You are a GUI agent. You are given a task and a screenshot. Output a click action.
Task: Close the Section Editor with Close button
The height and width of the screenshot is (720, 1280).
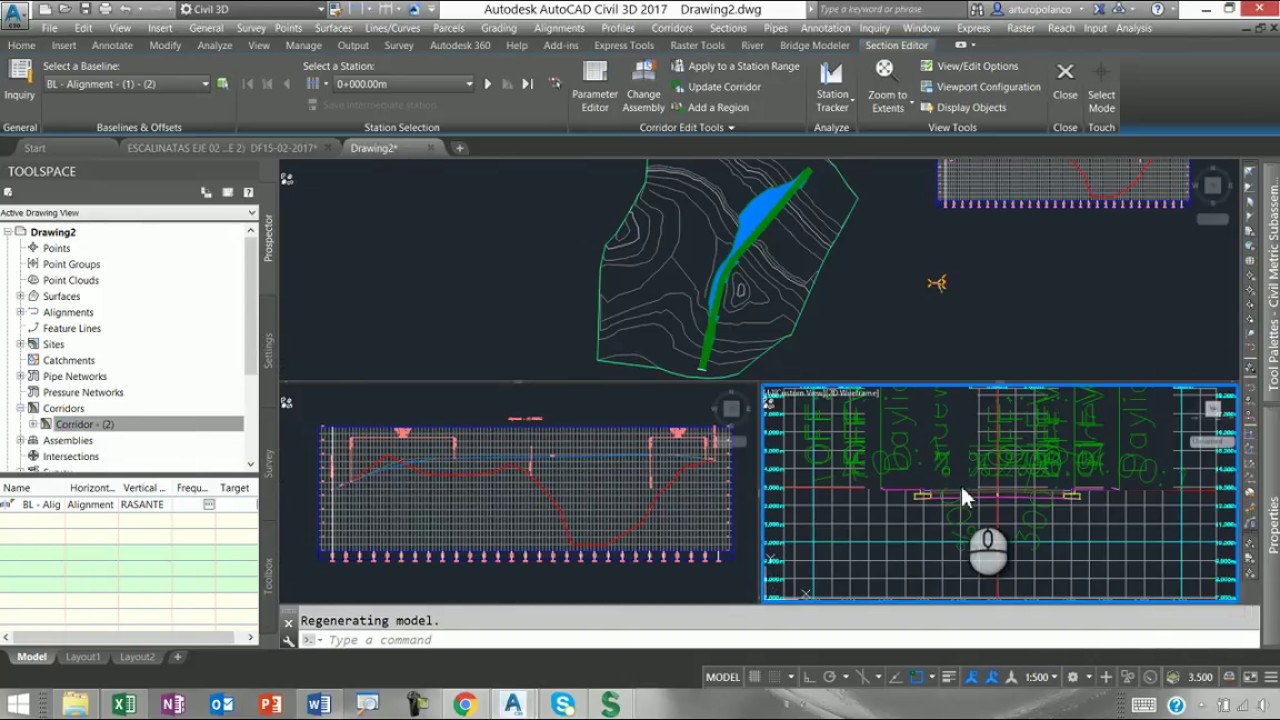(x=1065, y=80)
